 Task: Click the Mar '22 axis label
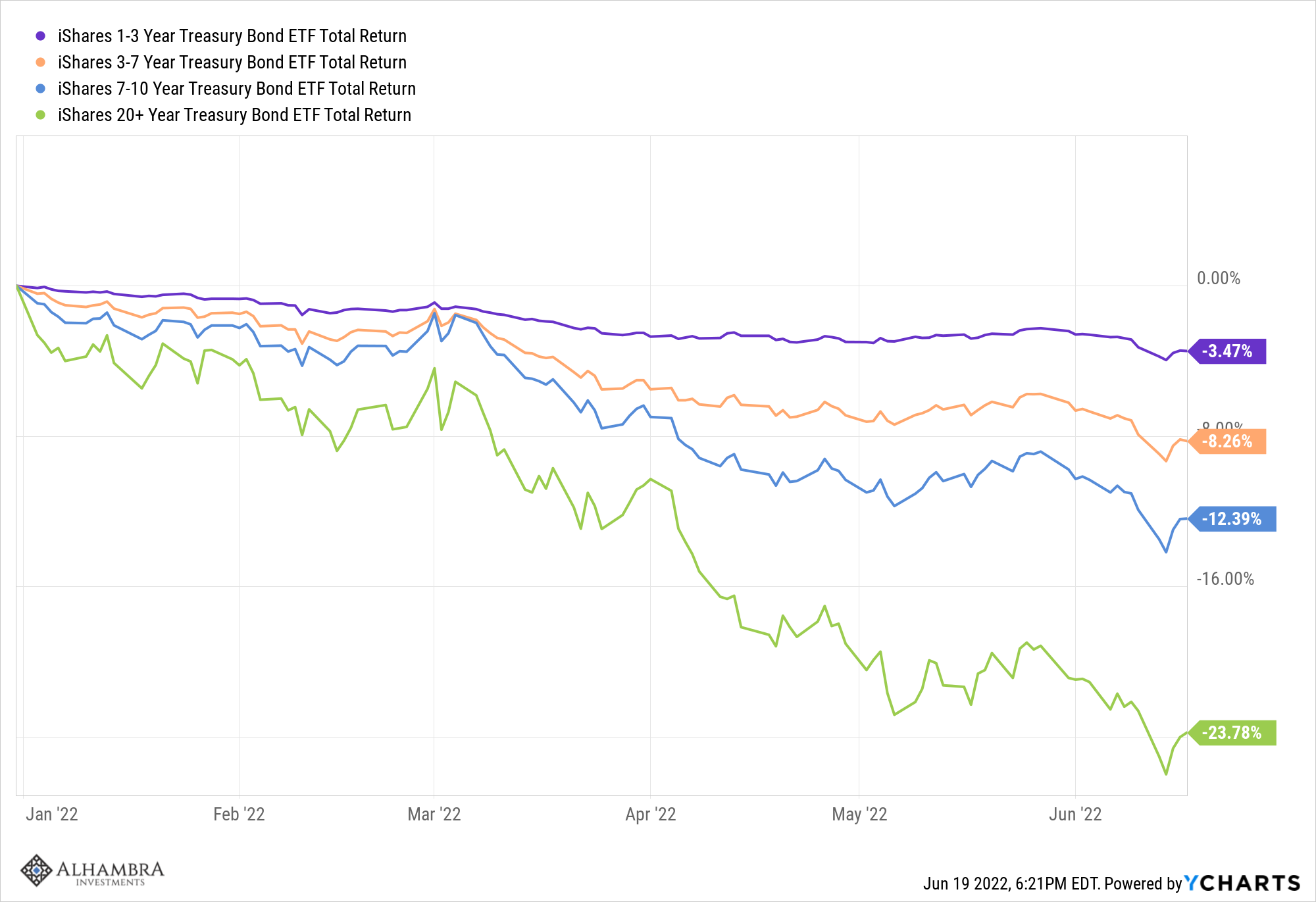point(434,814)
